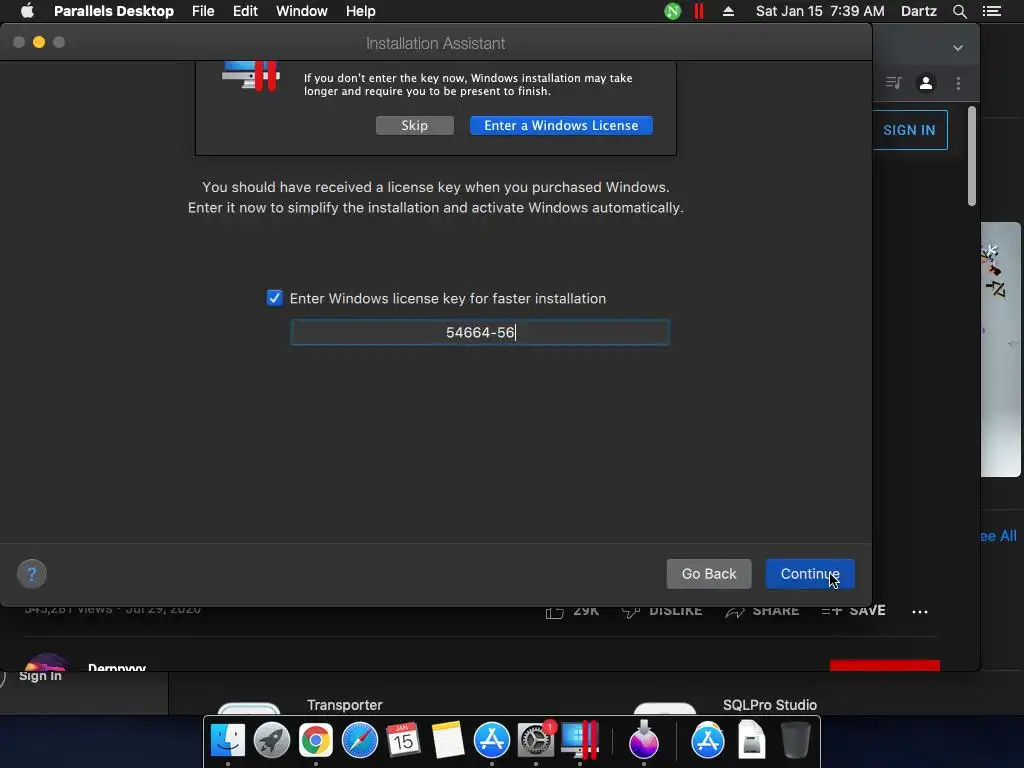Open the Help menu
Screen dimensions: 1024x768
[x=360, y=11]
